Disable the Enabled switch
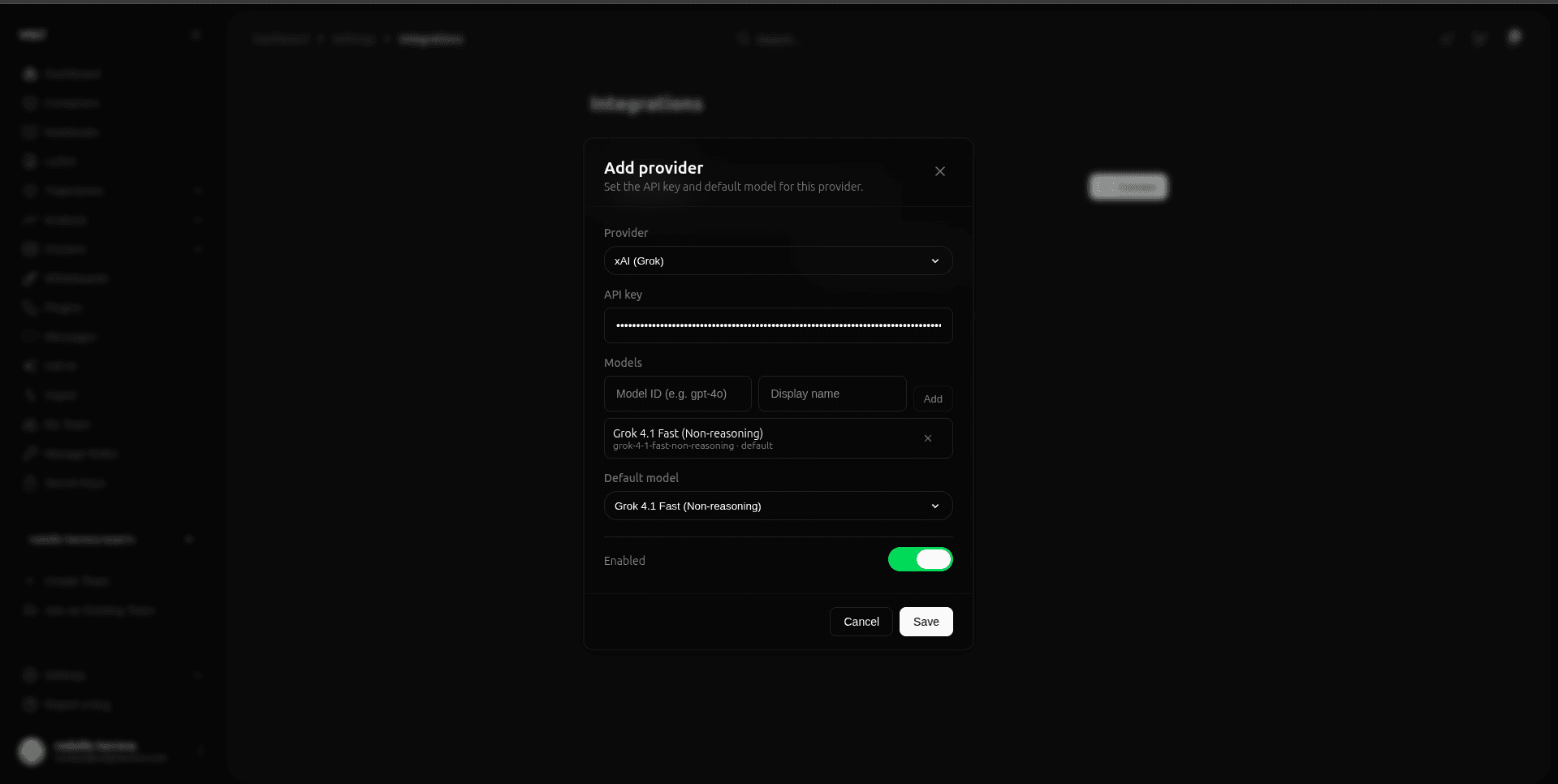1558x784 pixels. click(x=920, y=559)
